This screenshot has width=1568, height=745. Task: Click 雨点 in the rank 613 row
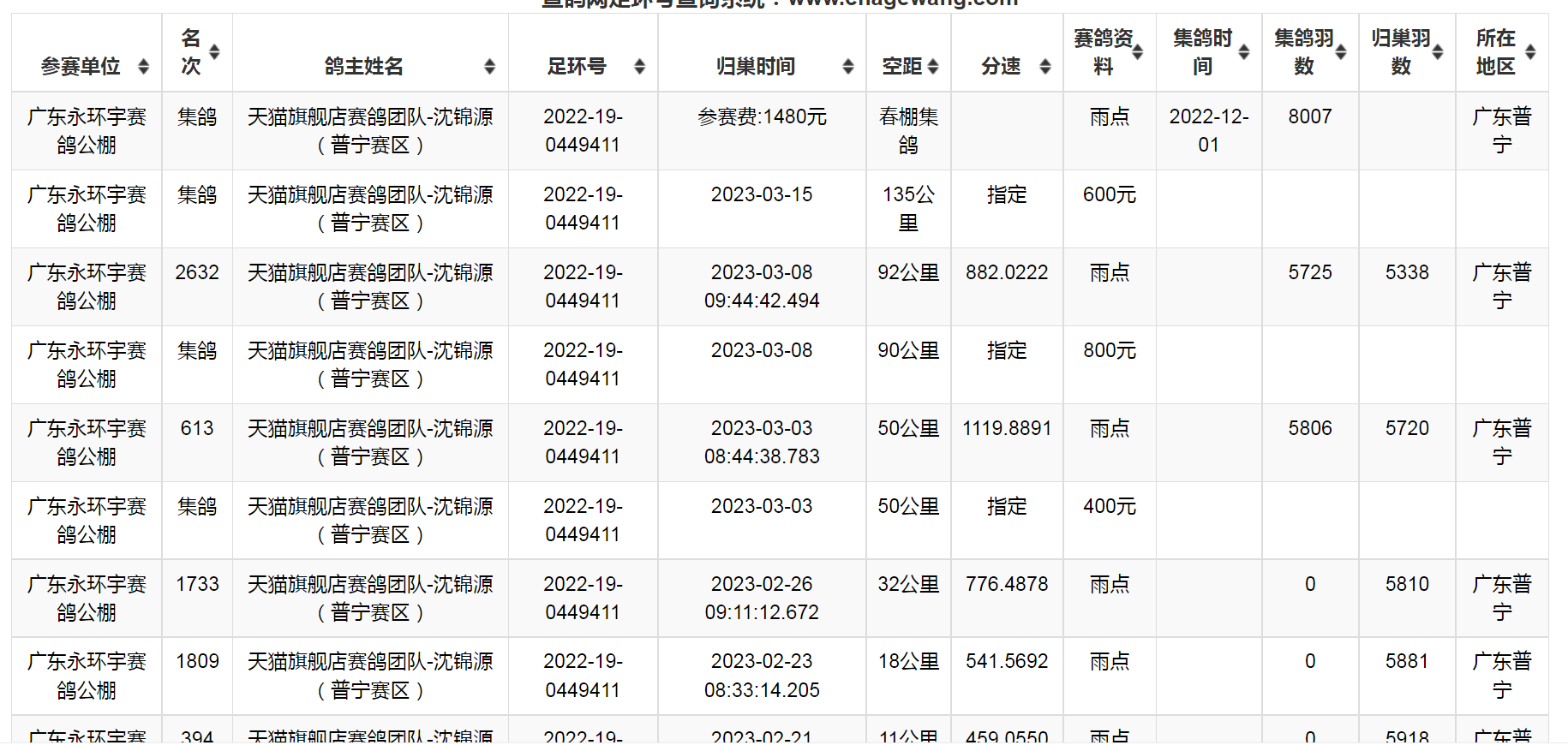tap(1110, 428)
